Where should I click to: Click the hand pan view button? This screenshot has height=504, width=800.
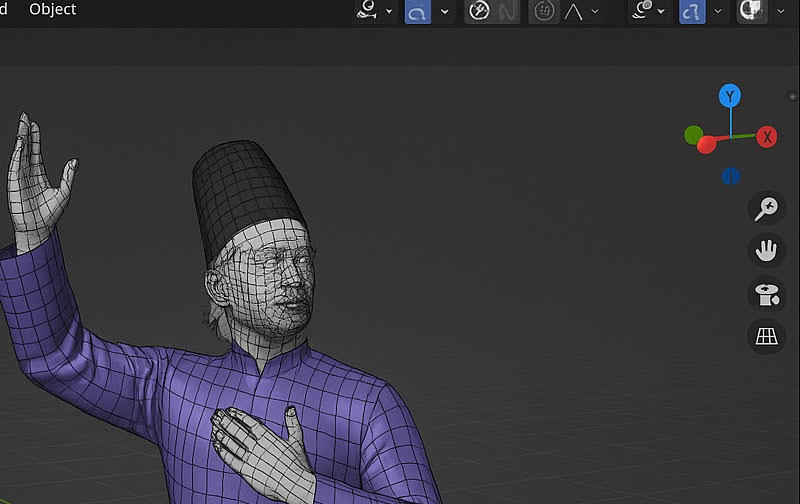click(x=766, y=250)
